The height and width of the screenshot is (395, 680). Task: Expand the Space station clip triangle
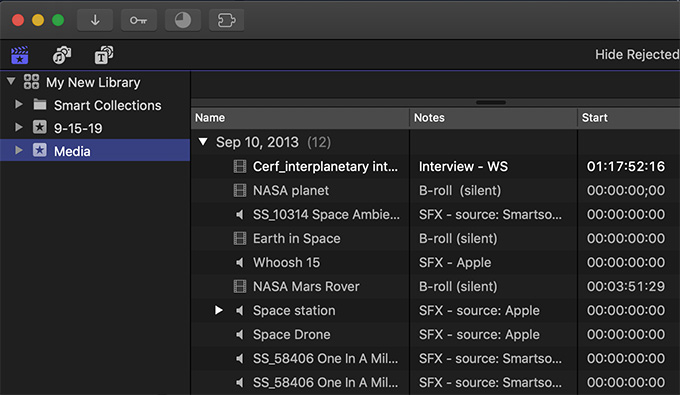point(219,310)
